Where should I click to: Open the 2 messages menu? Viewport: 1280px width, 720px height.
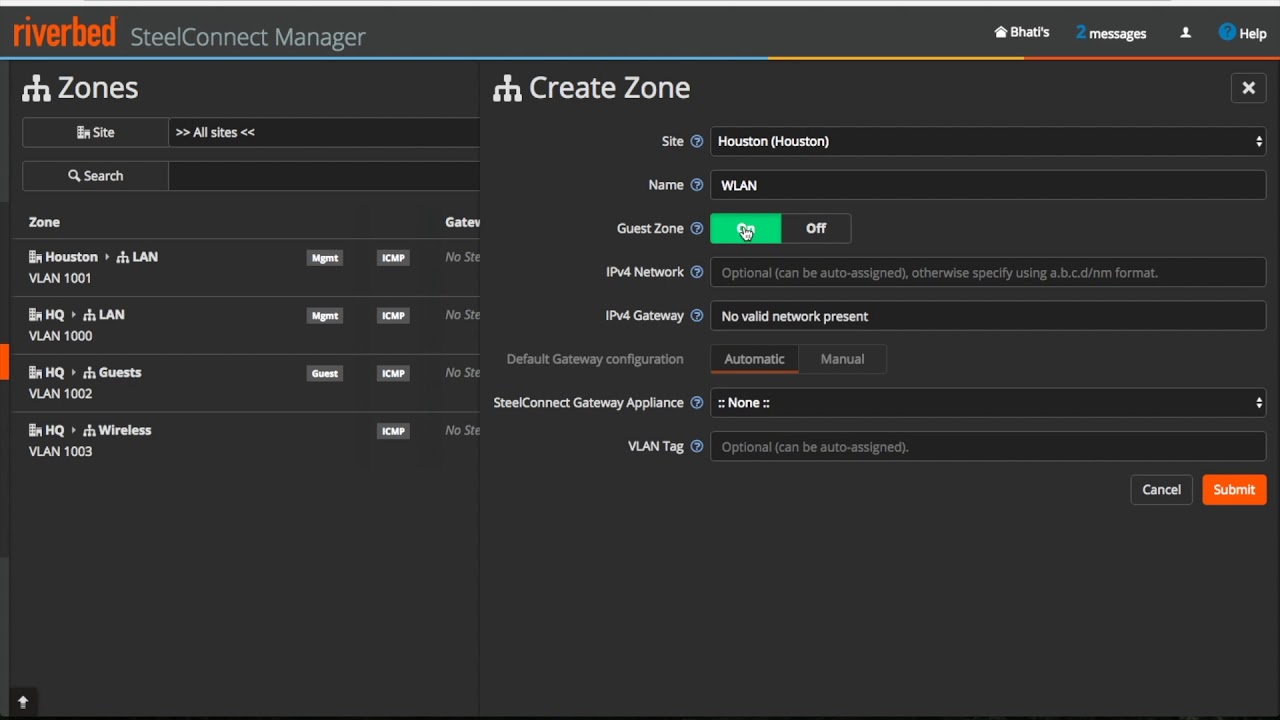pyautogui.click(x=1111, y=33)
